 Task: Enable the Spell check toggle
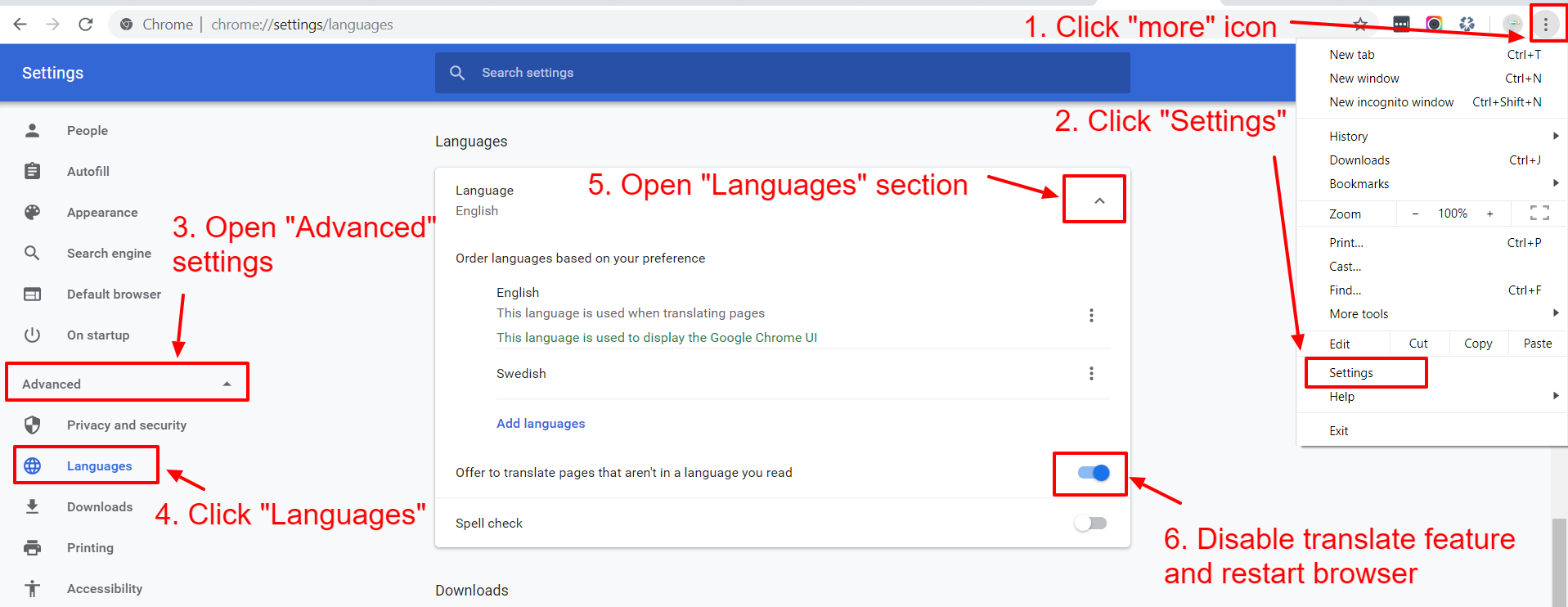[x=1090, y=523]
